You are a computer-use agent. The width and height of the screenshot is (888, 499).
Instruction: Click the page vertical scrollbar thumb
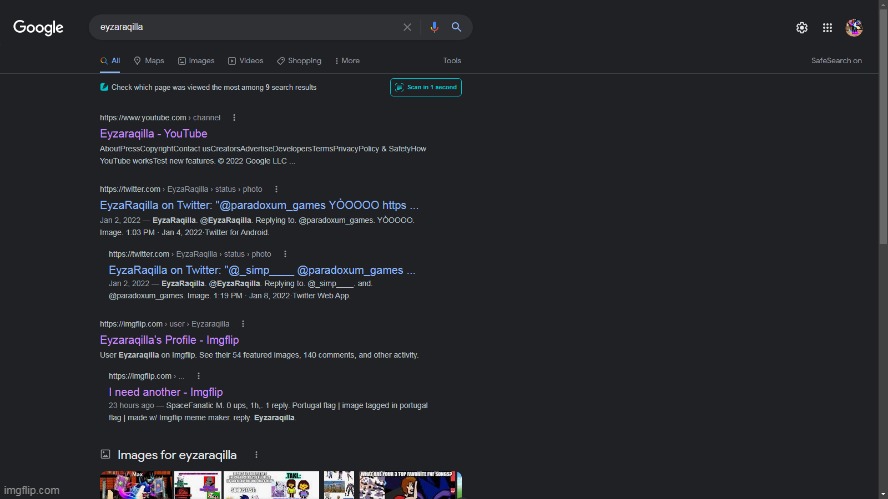pos(883,127)
